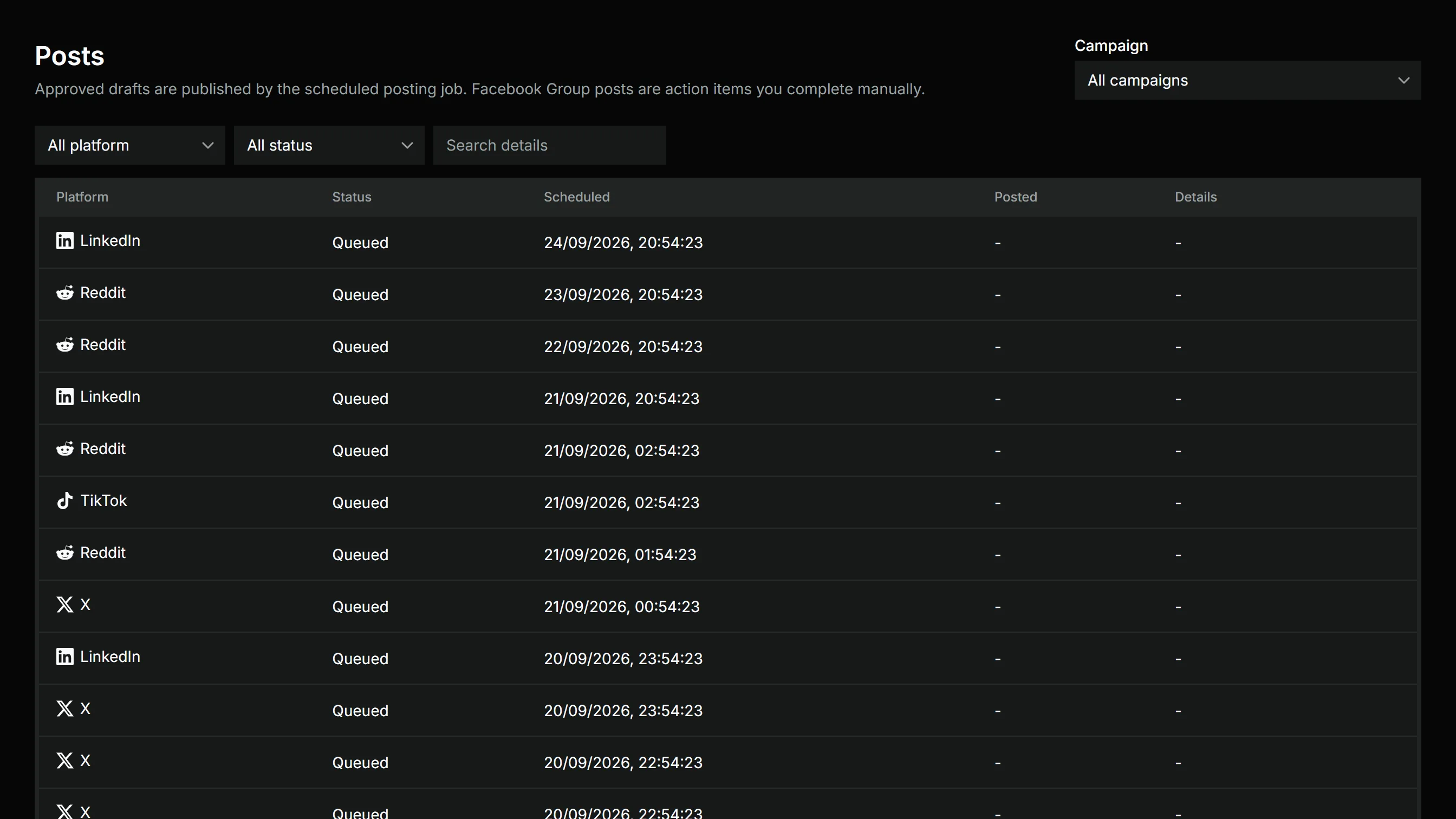Image resolution: width=1456 pixels, height=819 pixels.
Task: Click the Posts page heading
Action: (69, 56)
